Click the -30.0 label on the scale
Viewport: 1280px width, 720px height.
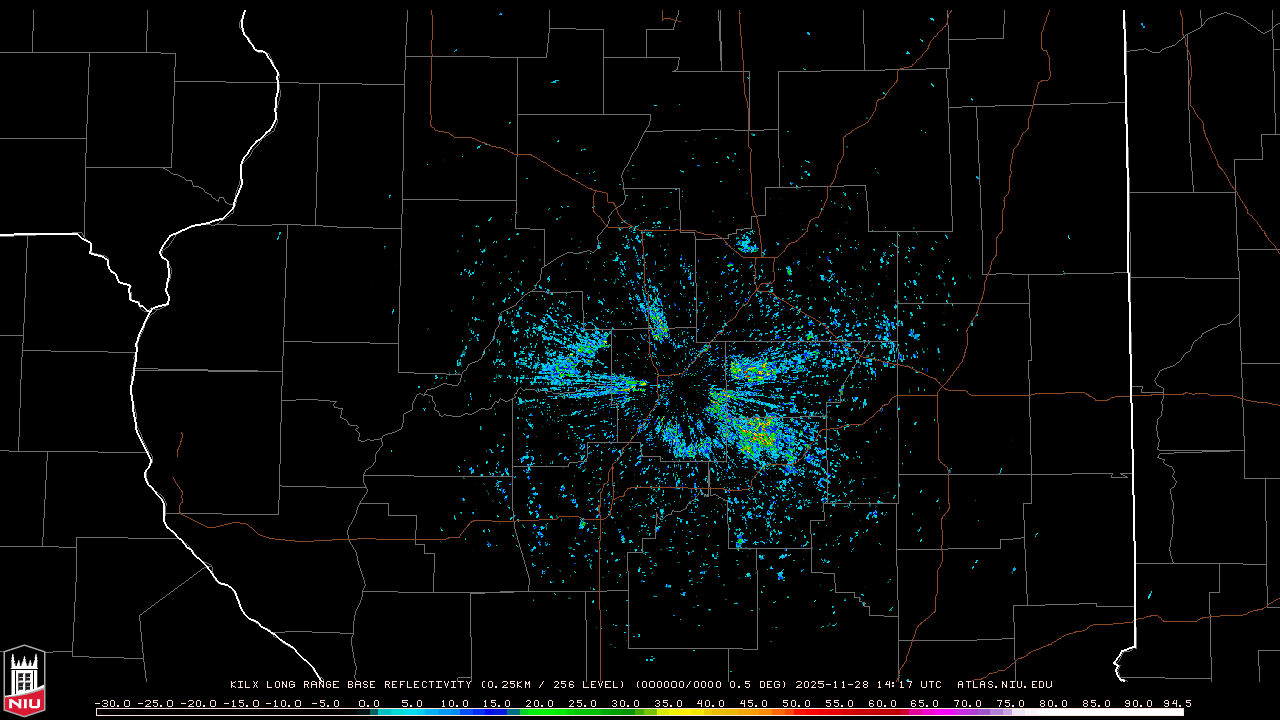(x=112, y=703)
